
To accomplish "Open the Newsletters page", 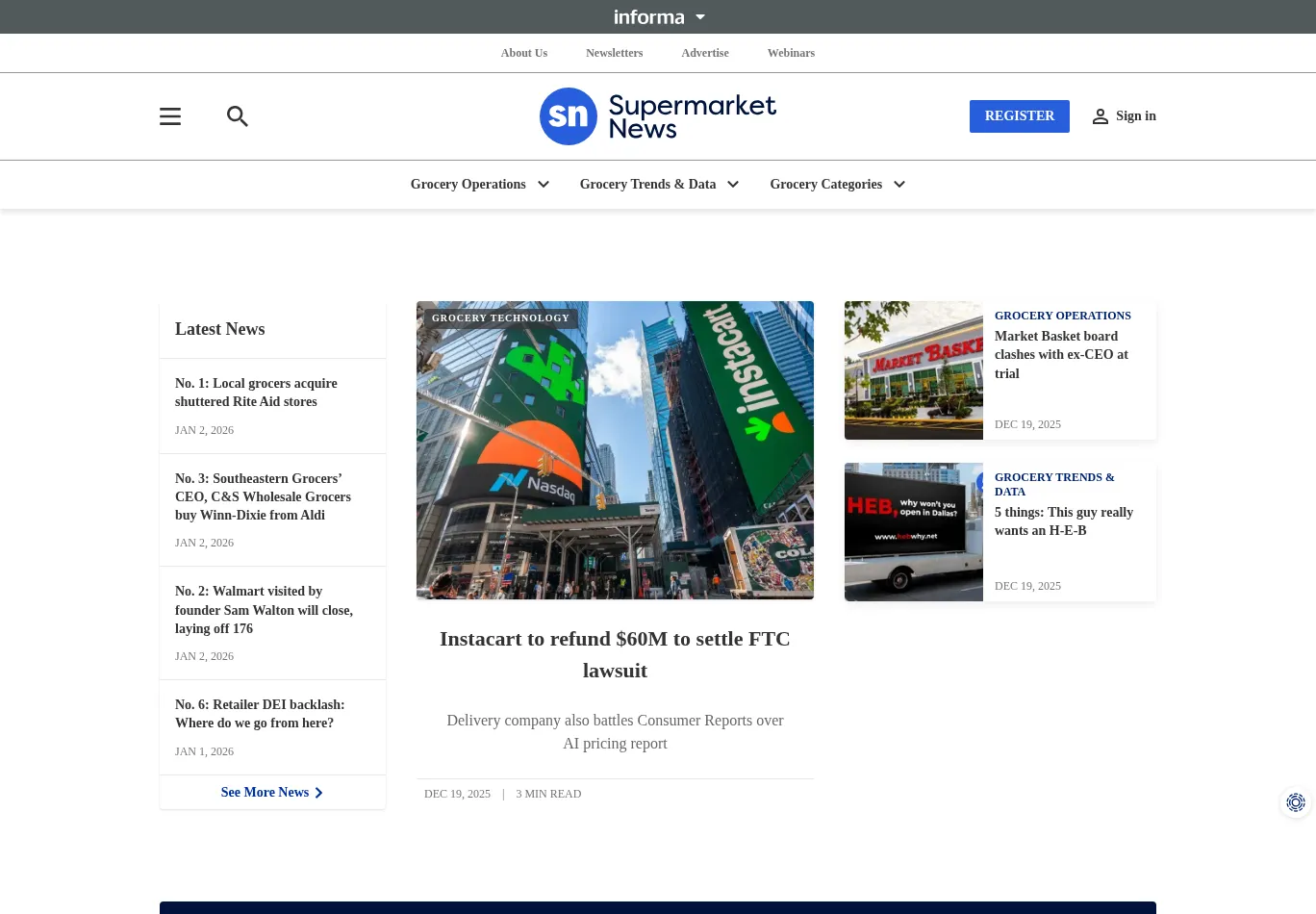I will click(614, 53).
